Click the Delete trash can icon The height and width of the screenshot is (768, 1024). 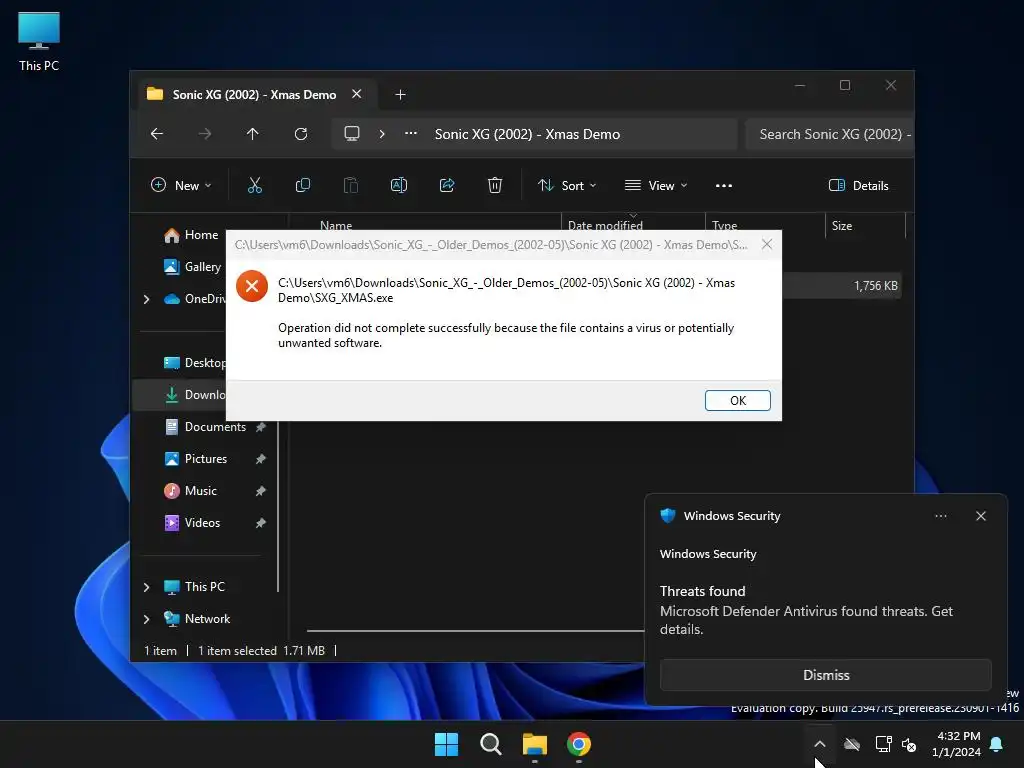point(495,185)
